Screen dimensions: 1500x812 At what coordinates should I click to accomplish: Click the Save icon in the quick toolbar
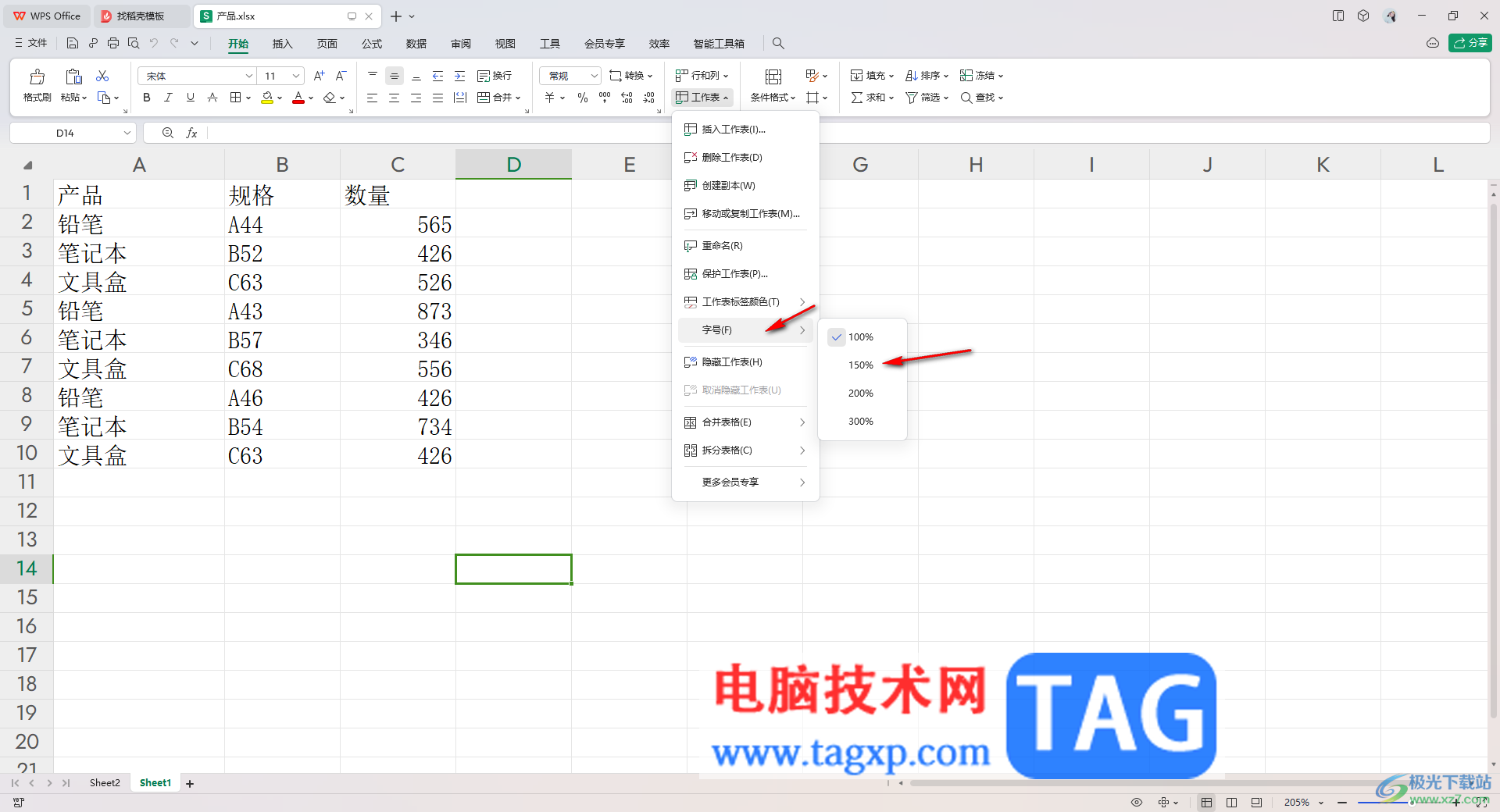point(73,44)
